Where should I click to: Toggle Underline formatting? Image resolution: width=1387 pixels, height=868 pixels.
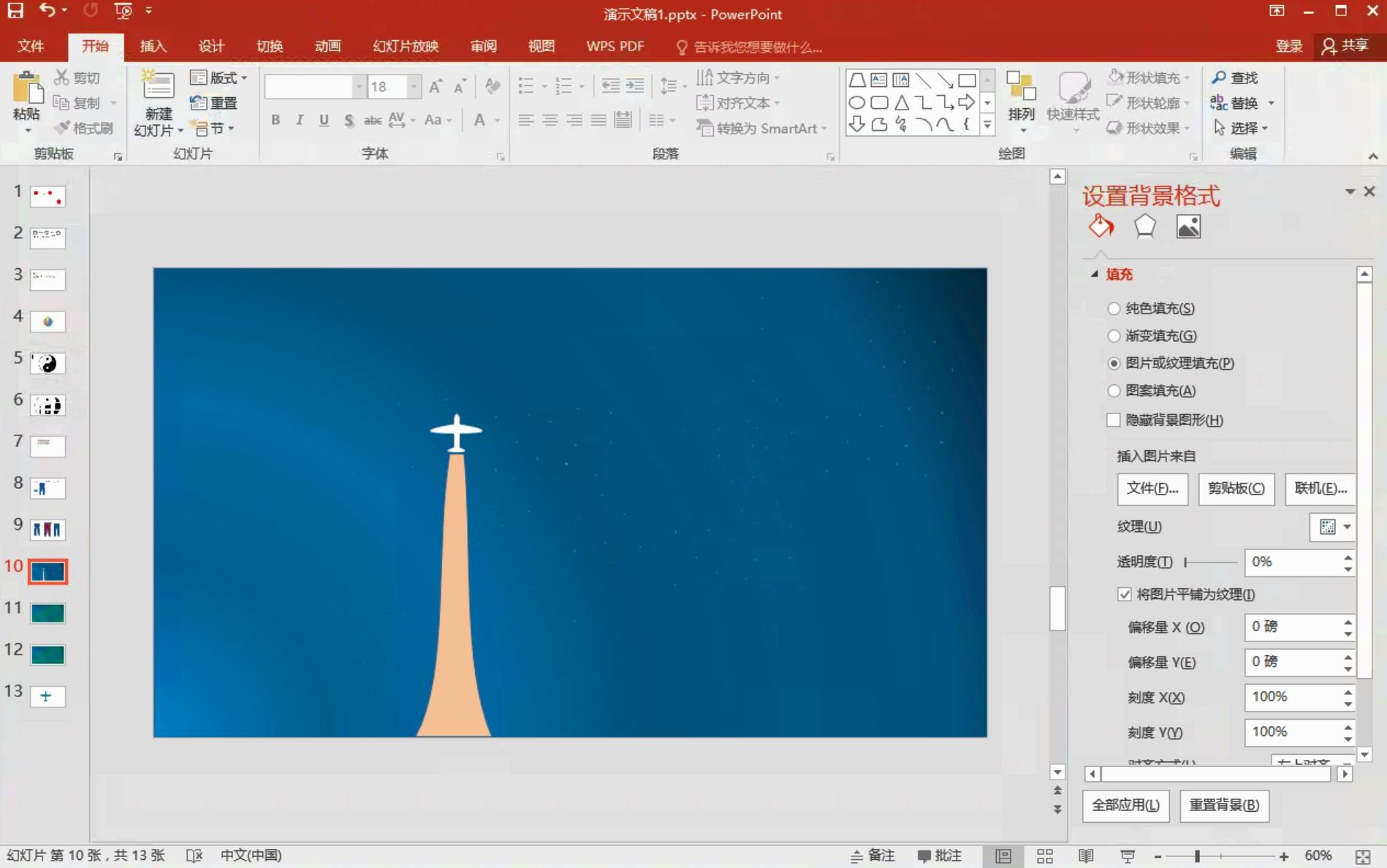coord(324,120)
